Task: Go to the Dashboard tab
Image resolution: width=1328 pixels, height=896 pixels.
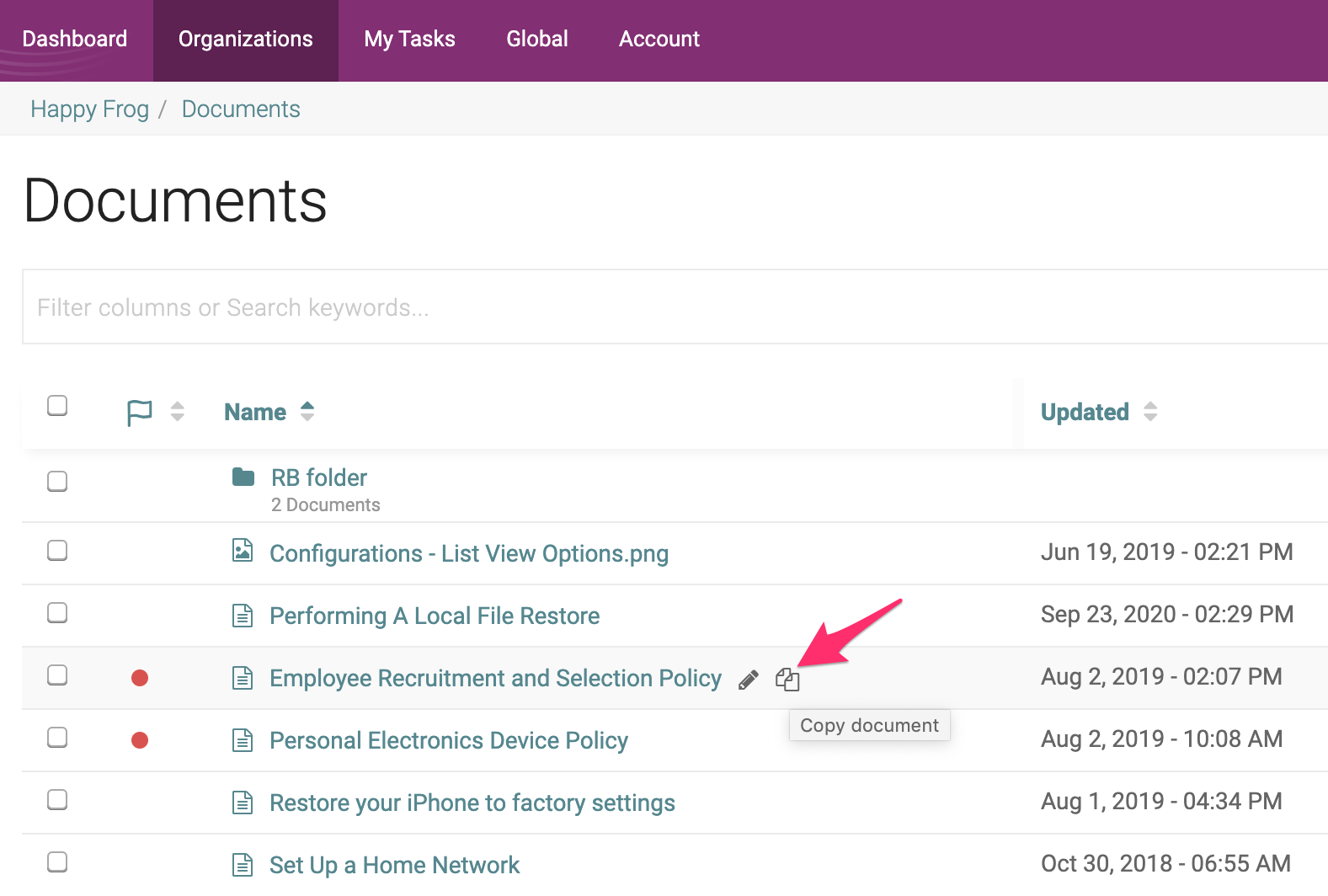Action: 75,40
